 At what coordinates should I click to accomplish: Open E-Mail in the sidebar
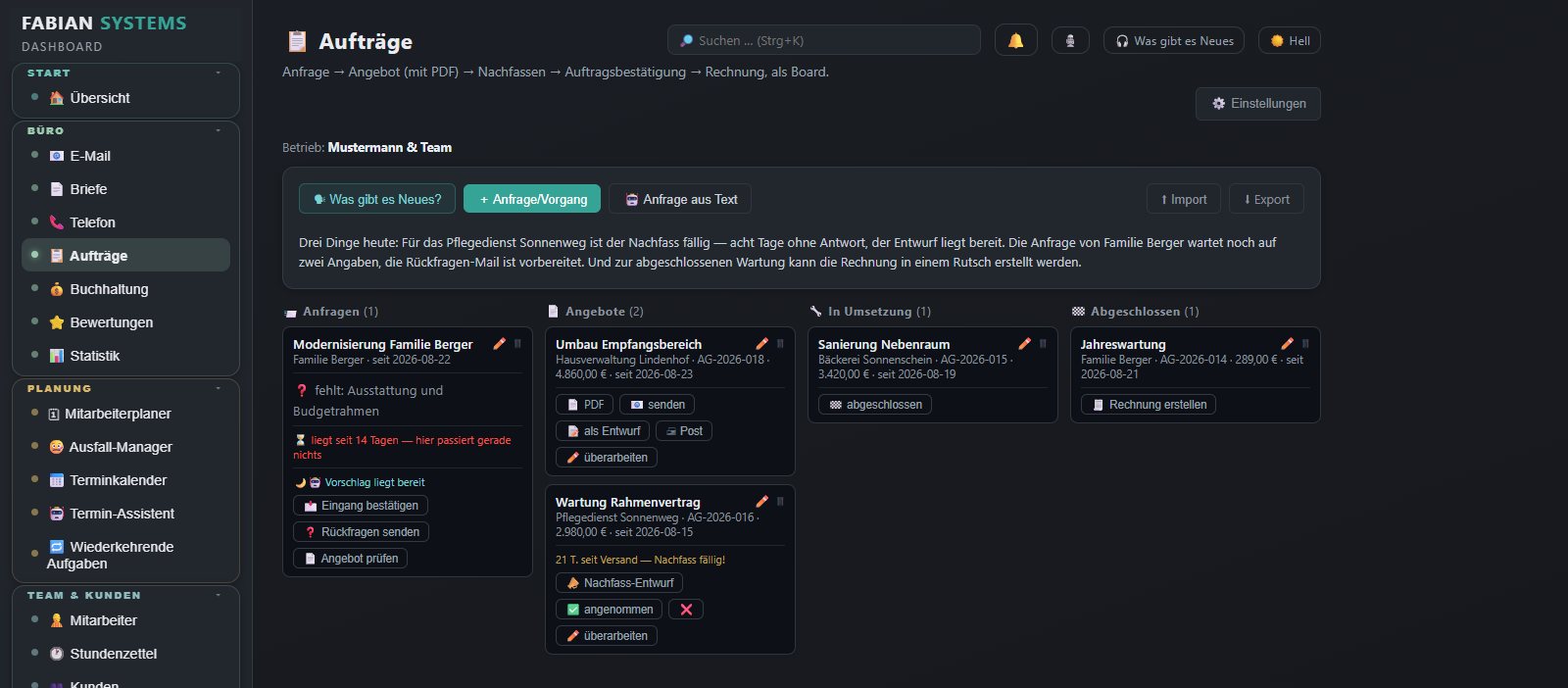click(x=125, y=156)
